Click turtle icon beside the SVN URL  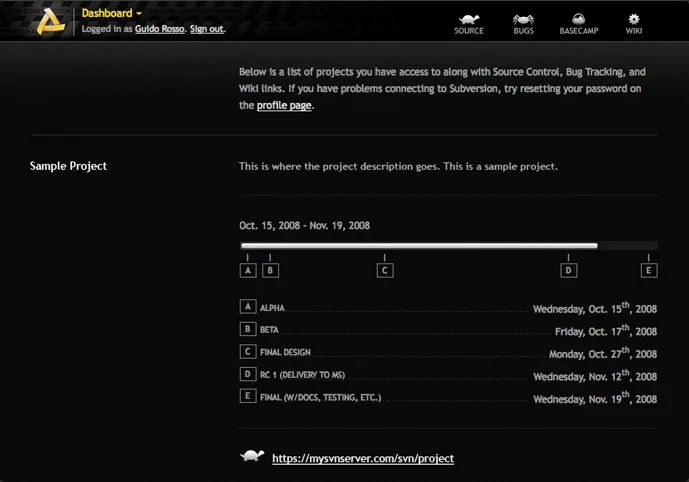[x=252, y=456]
